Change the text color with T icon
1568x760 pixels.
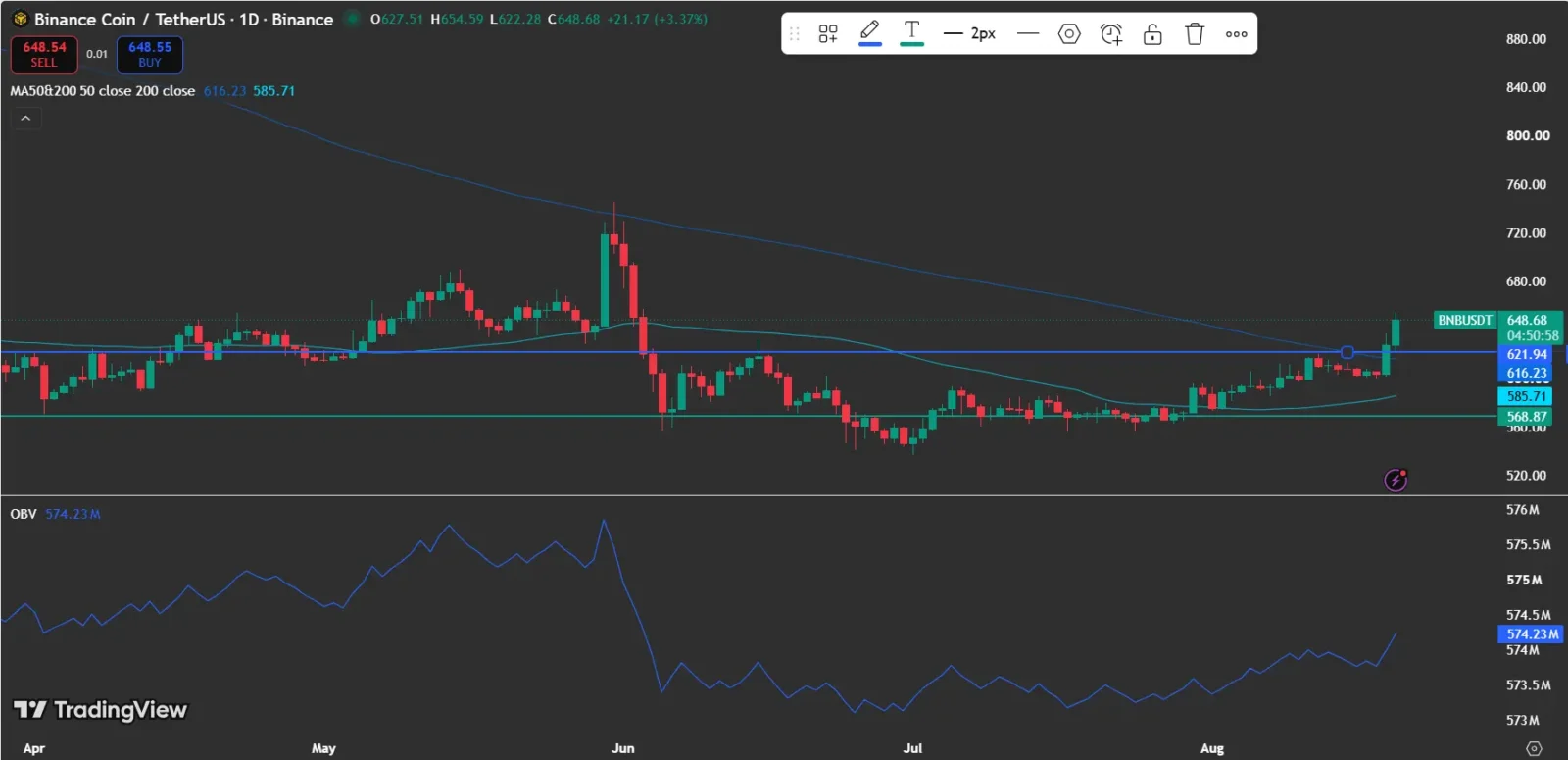coord(912,33)
